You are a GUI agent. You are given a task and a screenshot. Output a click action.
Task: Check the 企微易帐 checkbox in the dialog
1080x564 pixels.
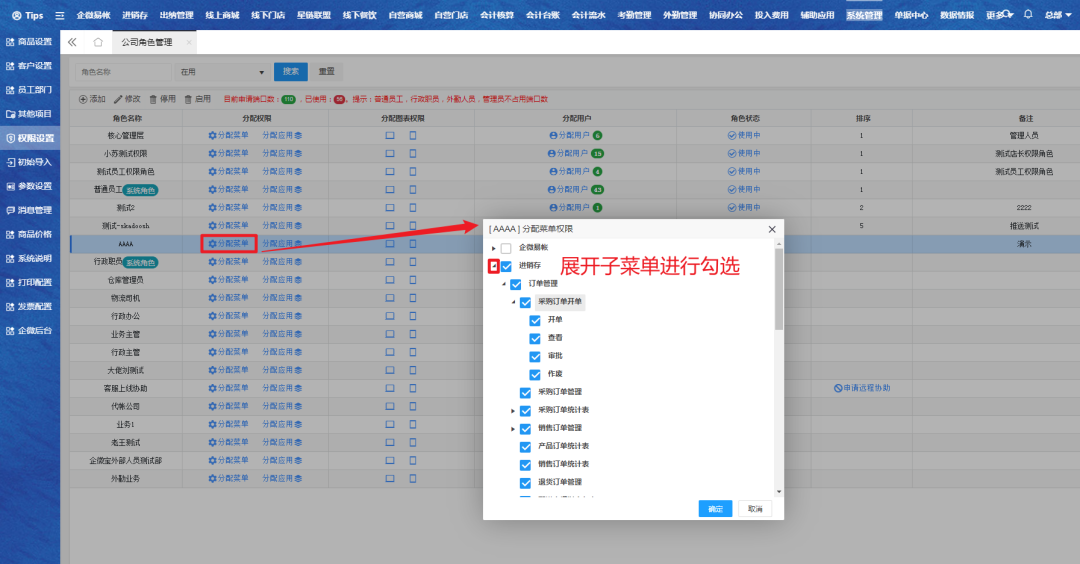tap(506, 248)
